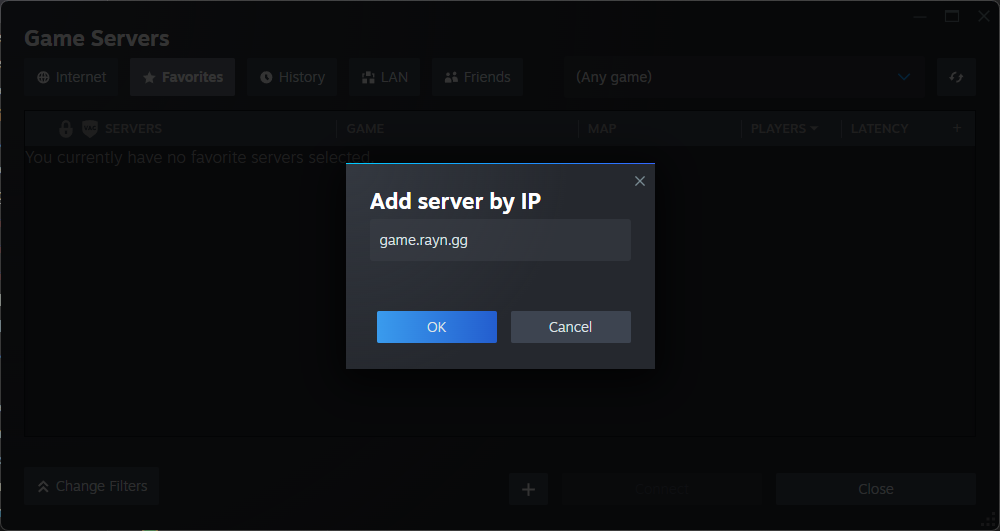Close the Game Servers window via Close button

point(876,490)
